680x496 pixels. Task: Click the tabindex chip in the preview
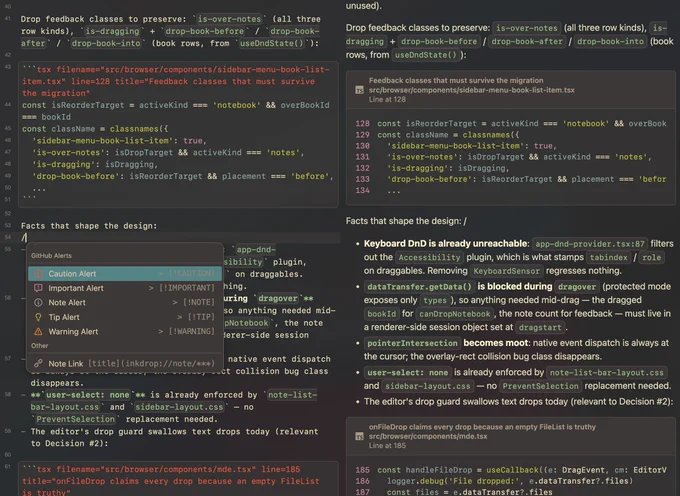click(608, 258)
